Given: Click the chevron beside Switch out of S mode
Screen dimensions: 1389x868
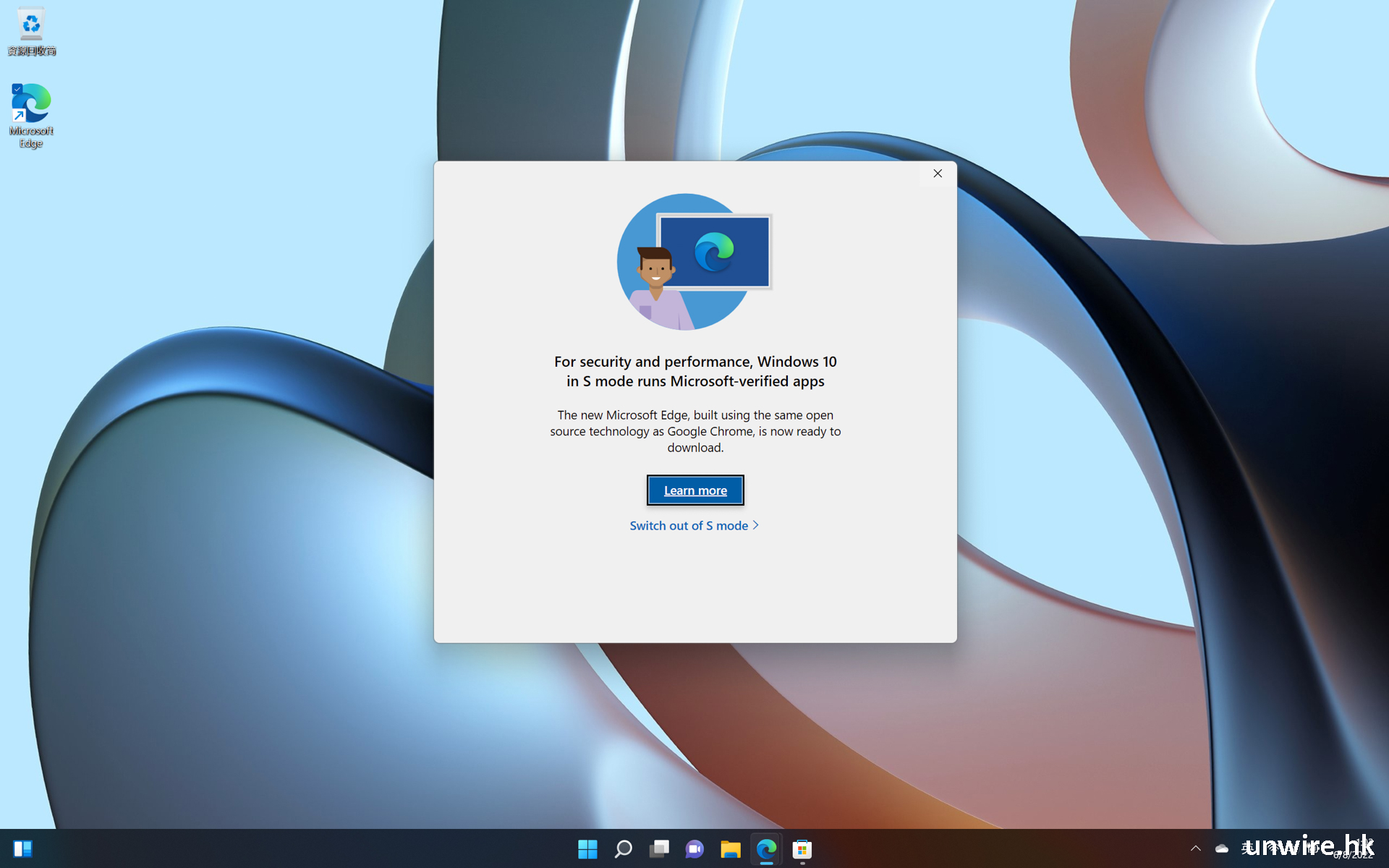Looking at the screenshot, I should [756, 525].
